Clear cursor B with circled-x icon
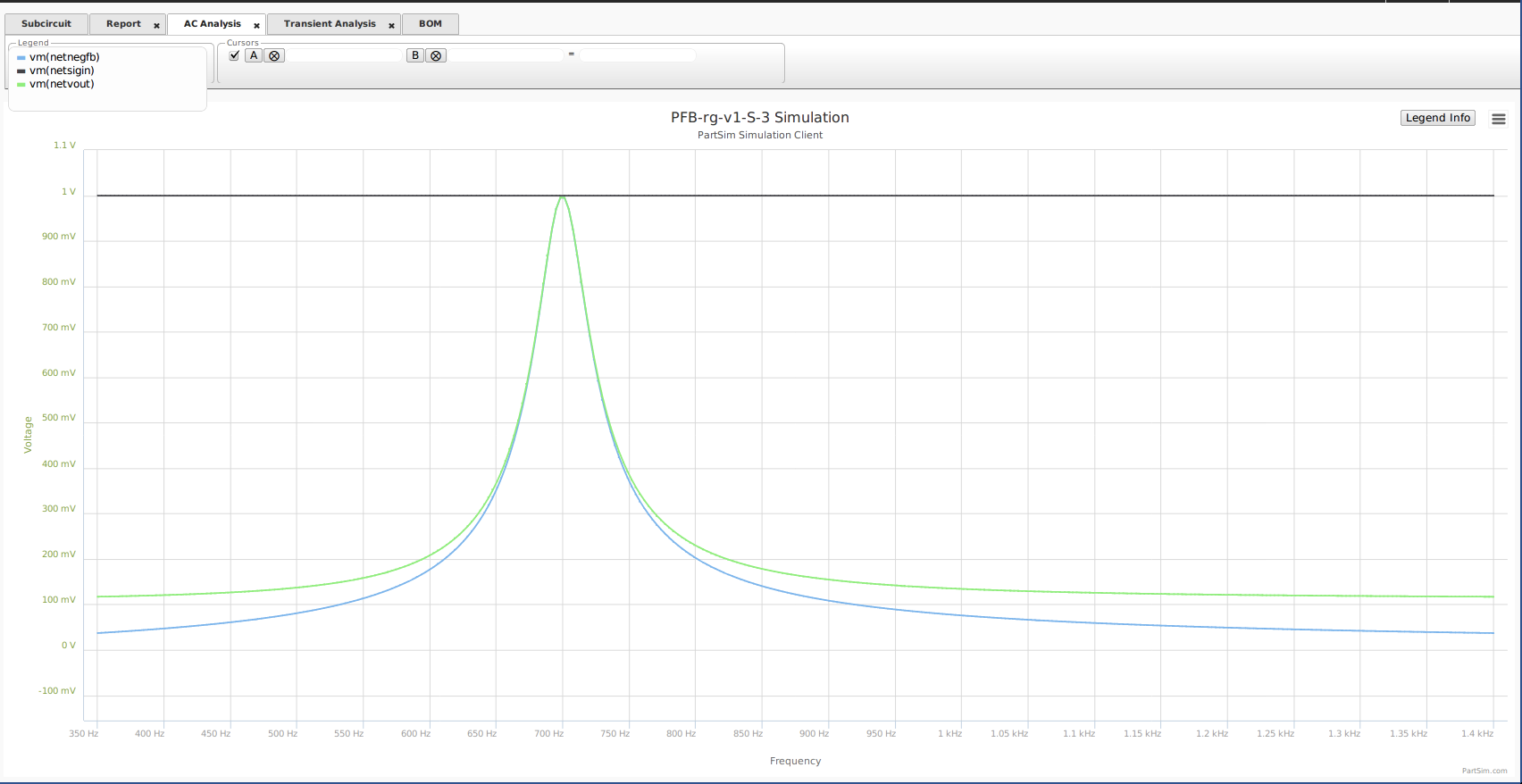 (x=436, y=55)
